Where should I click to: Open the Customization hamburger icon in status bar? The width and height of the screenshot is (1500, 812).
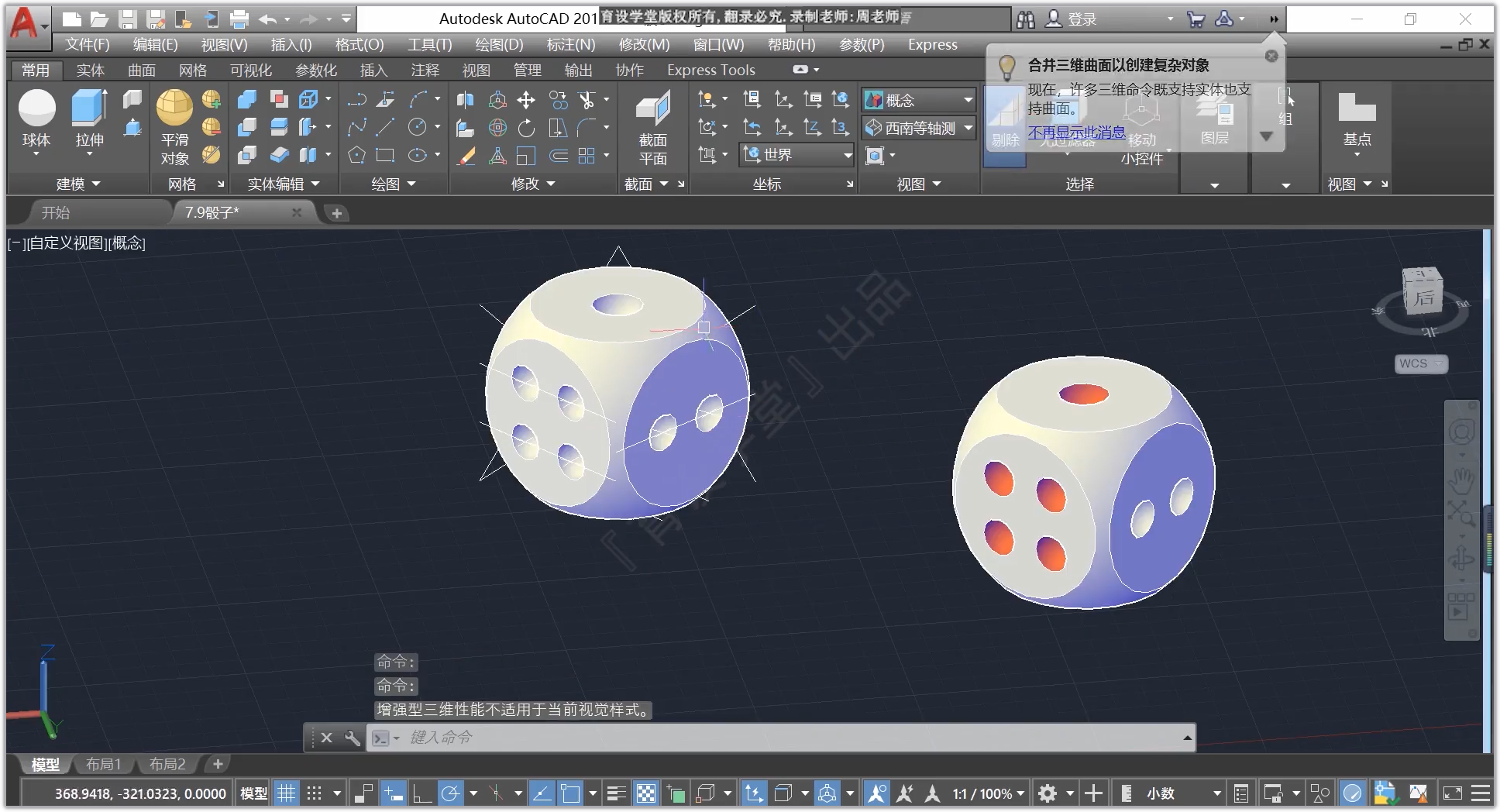point(1481,793)
